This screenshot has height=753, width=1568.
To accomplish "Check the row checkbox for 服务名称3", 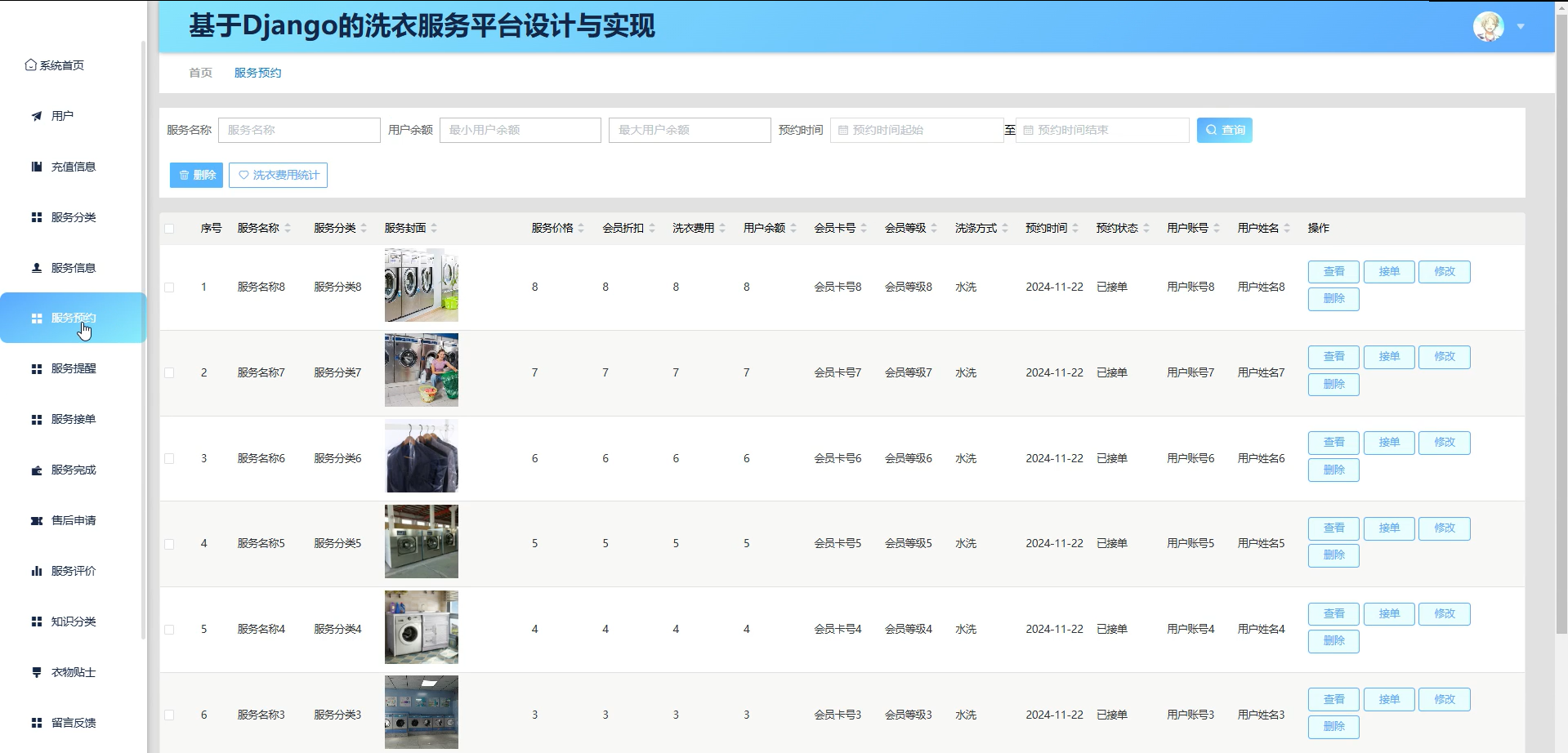I will pyautogui.click(x=169, y=715).
